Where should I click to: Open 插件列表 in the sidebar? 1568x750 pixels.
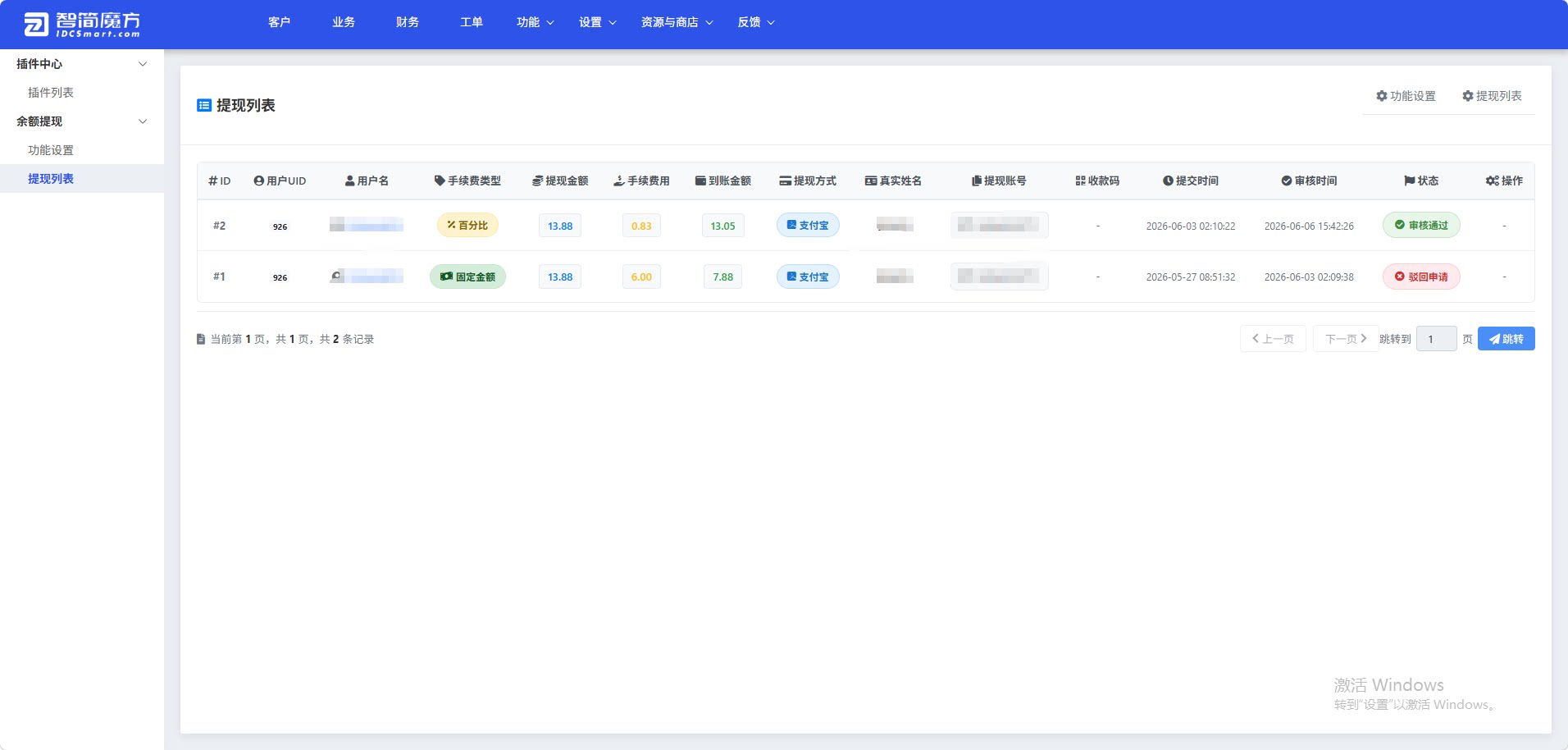coord(51,93)
